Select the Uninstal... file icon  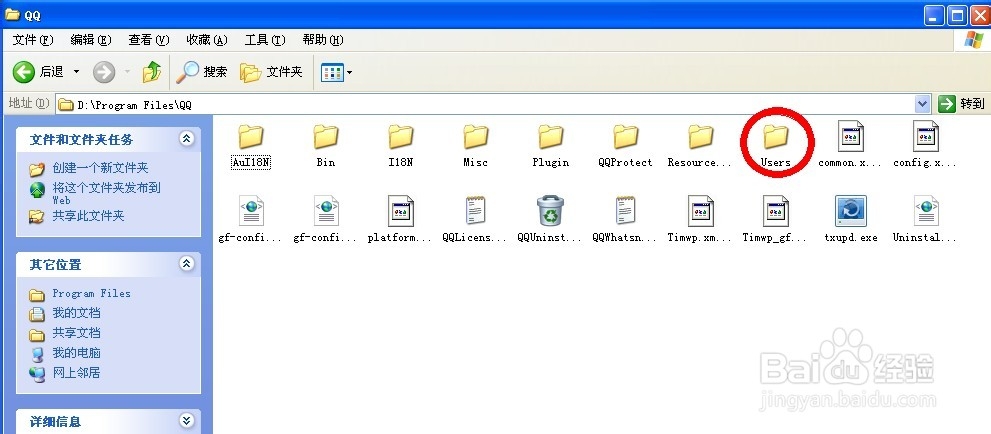coord(925,211)
